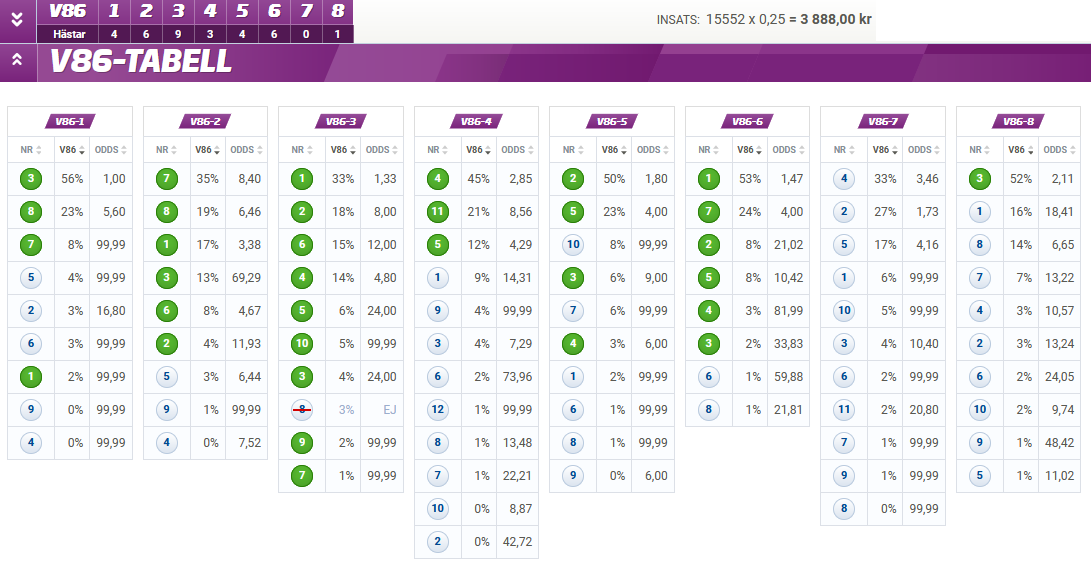Click odds 81,99 in V86-6
Screen dimensions: 1091x562
coord(788,311)
